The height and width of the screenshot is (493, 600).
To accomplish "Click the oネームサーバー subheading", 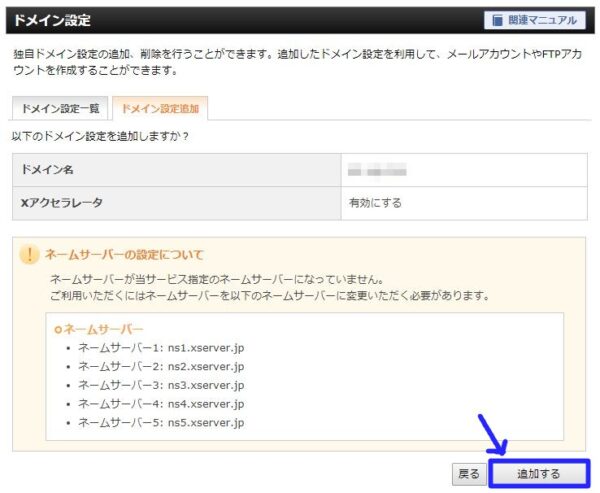I will click(99, 329).
